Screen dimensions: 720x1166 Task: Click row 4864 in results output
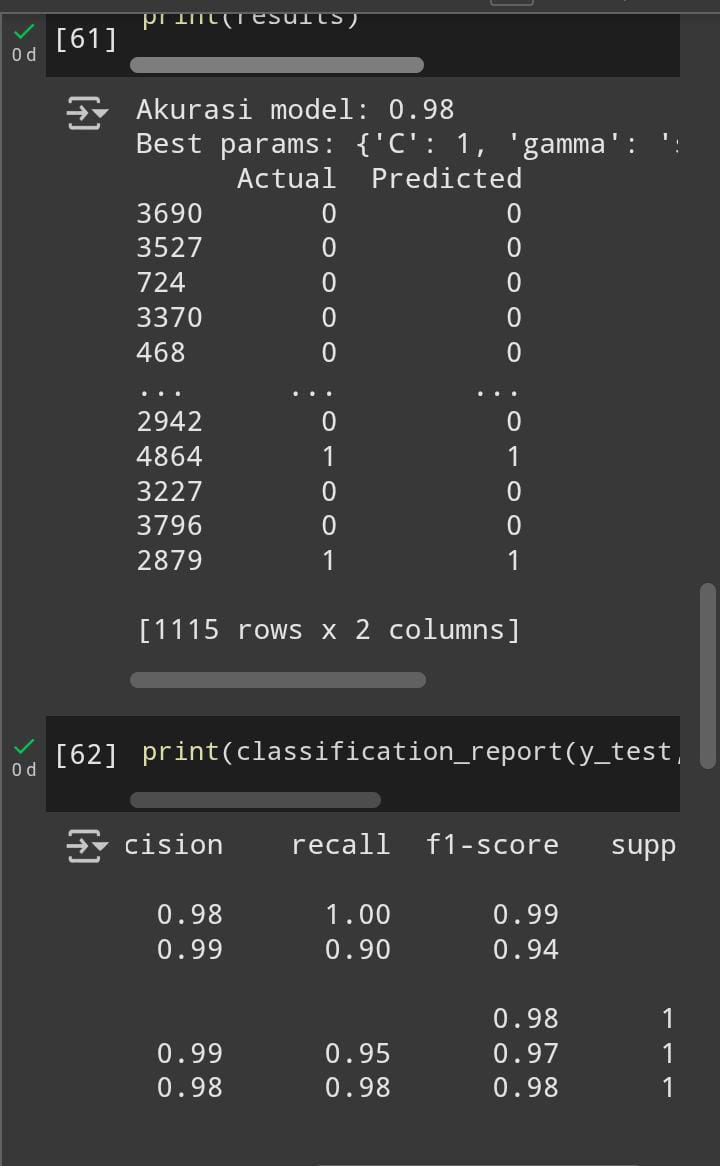pos(329,457)
